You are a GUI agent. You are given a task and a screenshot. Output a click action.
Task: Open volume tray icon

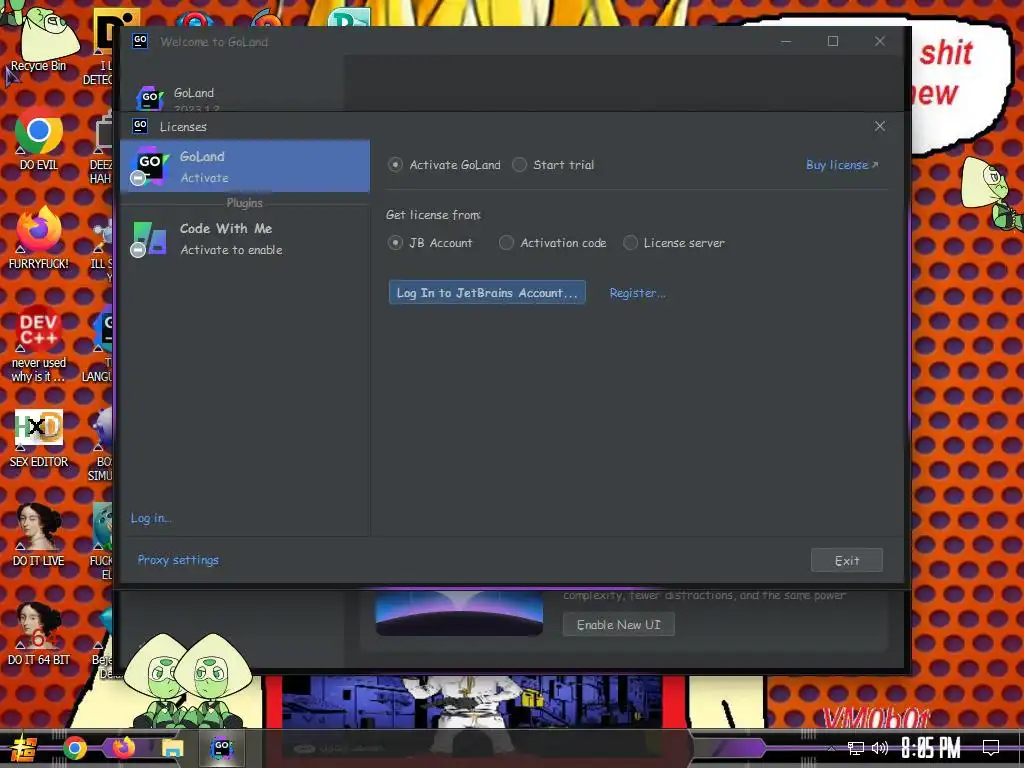880,748
